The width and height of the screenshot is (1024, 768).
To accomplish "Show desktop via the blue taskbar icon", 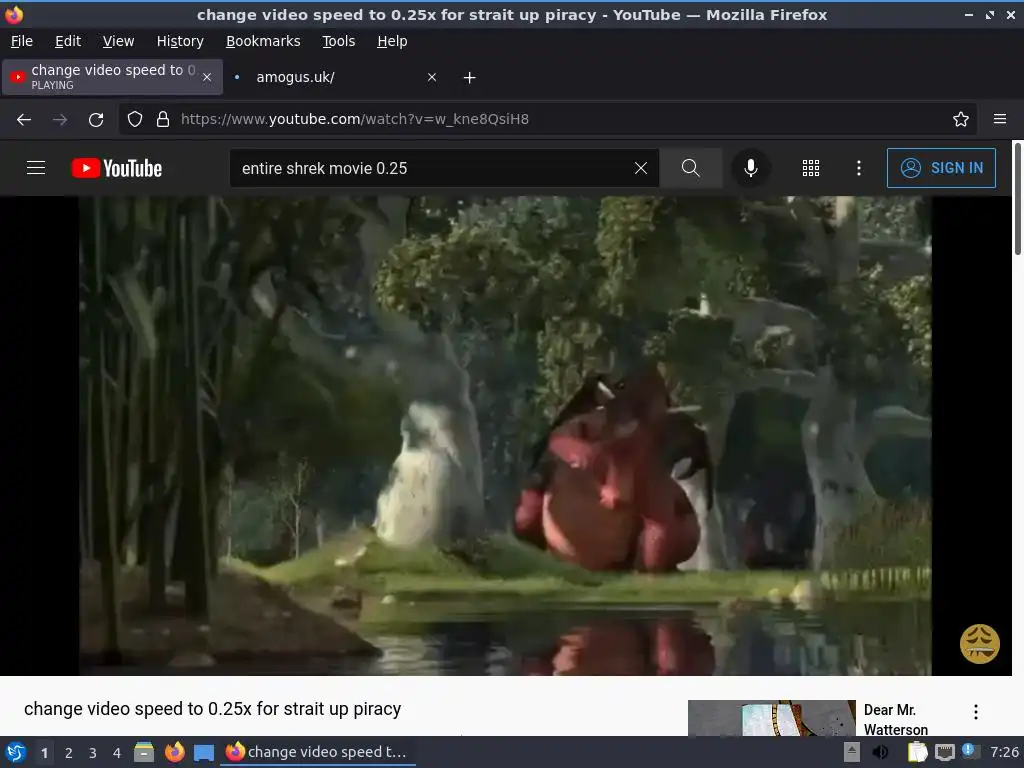I will [x=204, y=753].
